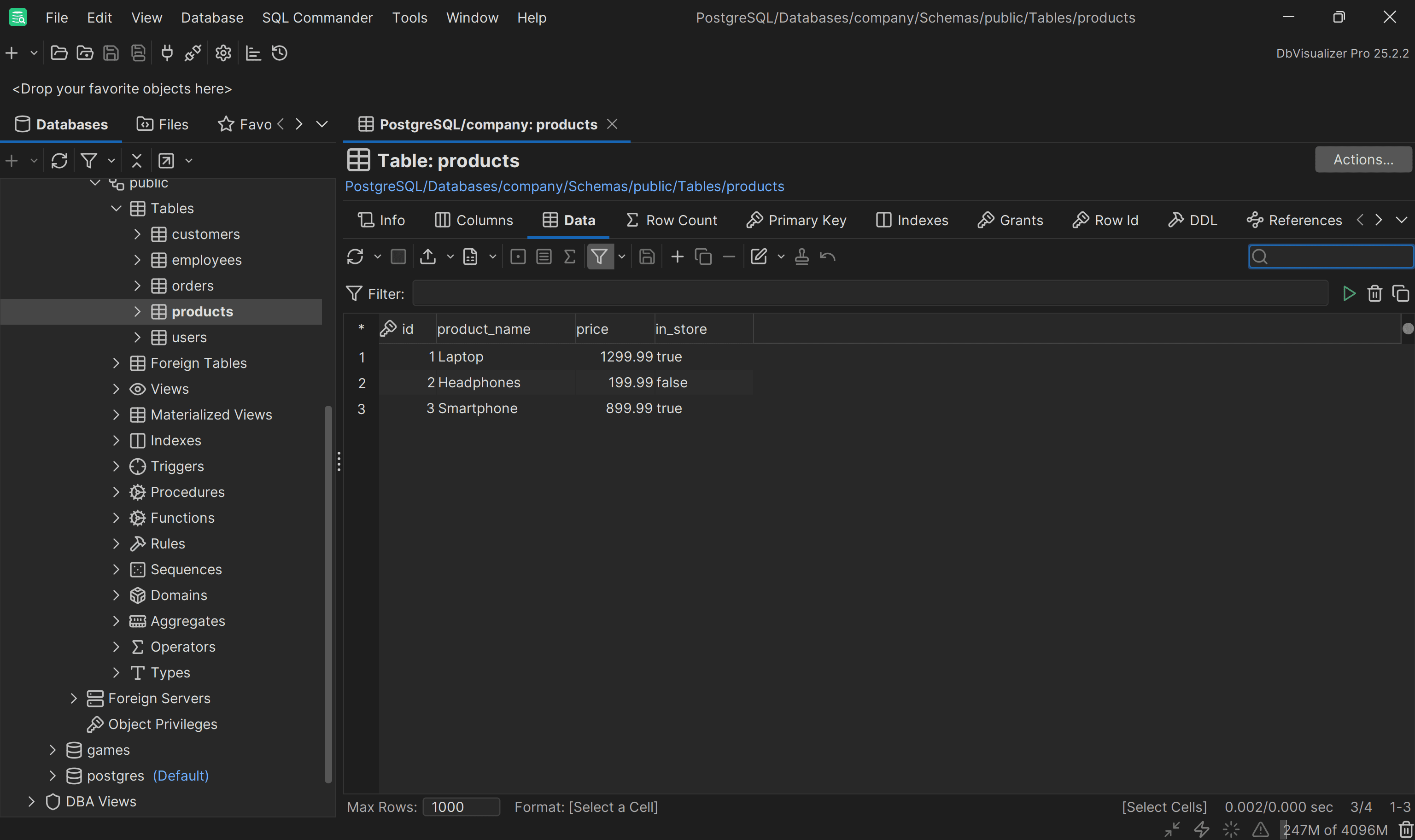The image size is (1415, 840).
Task: Expand the Functions node
Action: point(116,518)
